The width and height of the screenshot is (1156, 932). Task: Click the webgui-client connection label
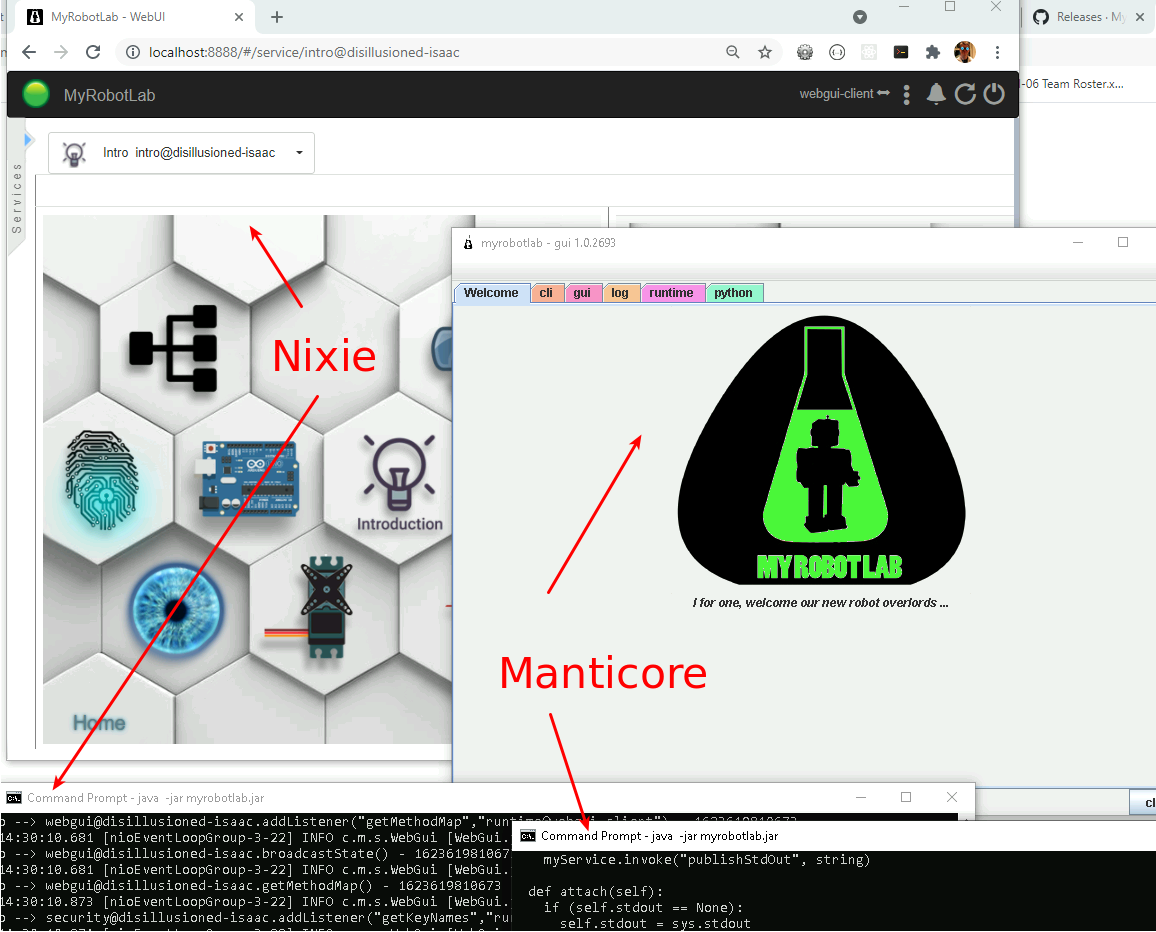844,94
